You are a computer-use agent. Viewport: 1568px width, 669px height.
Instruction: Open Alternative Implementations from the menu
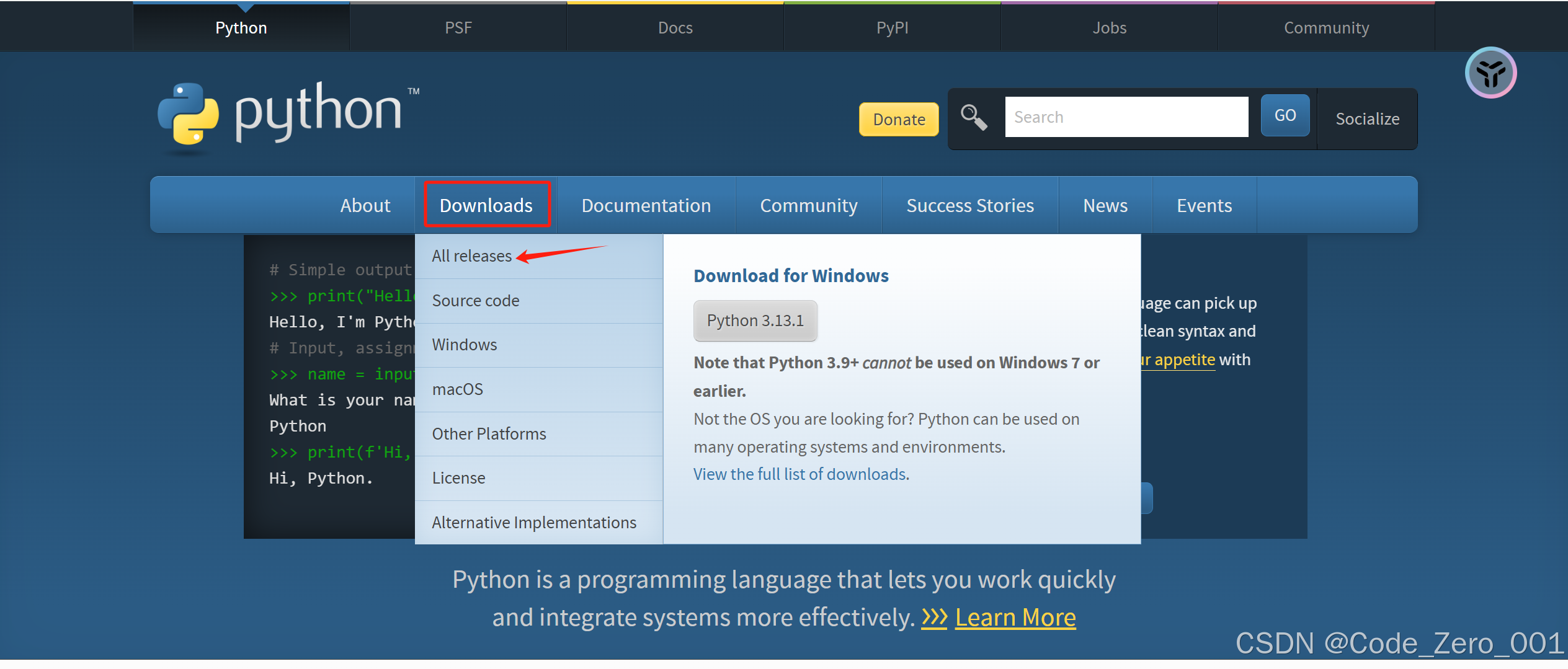[x=533, y=522]
